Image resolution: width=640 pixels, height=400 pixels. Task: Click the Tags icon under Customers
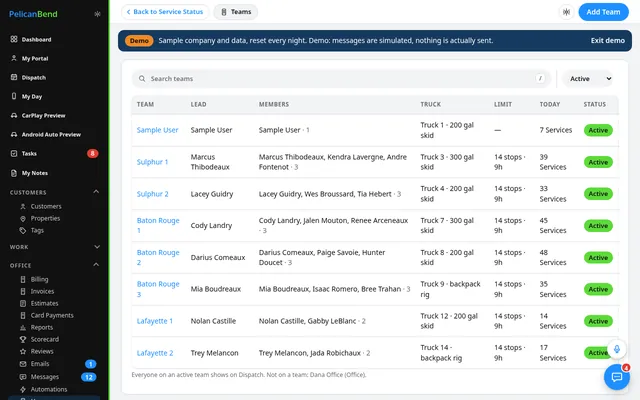(23, 231)
